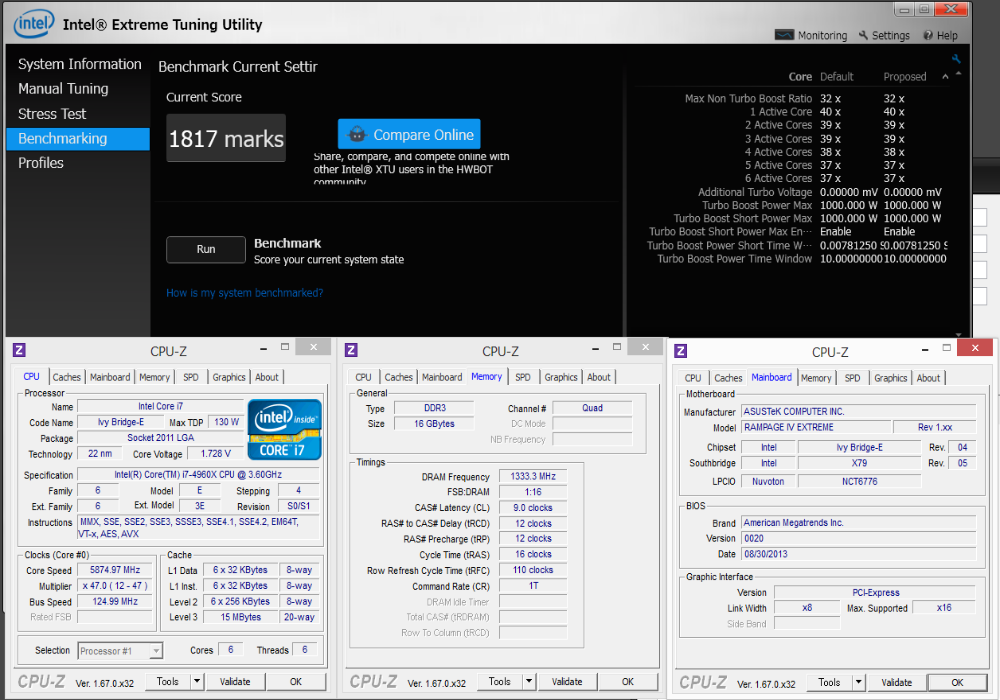
Task: Click Tools button in left CPU-Z
Action: click(x=168, y=682)
